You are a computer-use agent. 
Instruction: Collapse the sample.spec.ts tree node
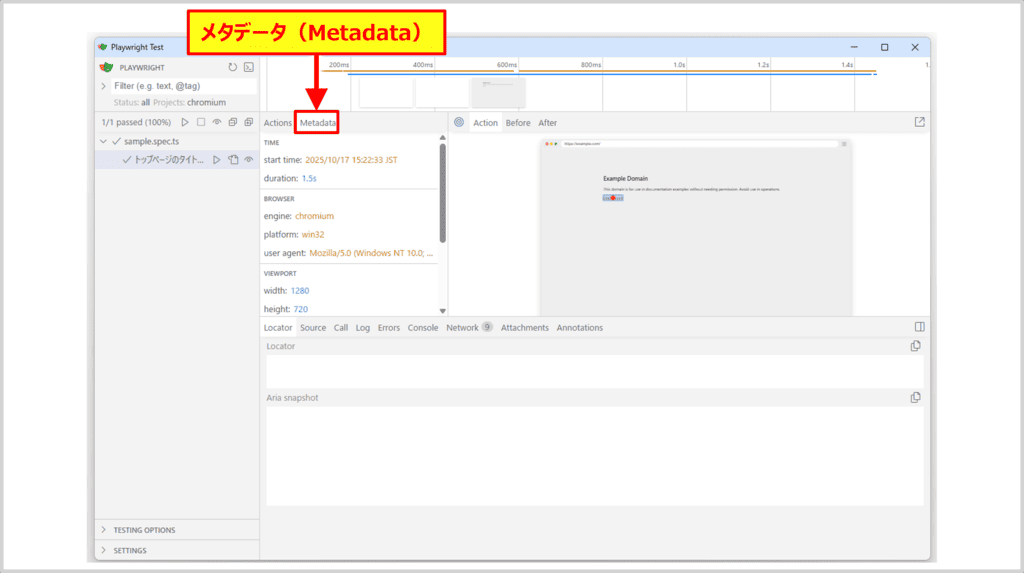(x=103, y=142)
